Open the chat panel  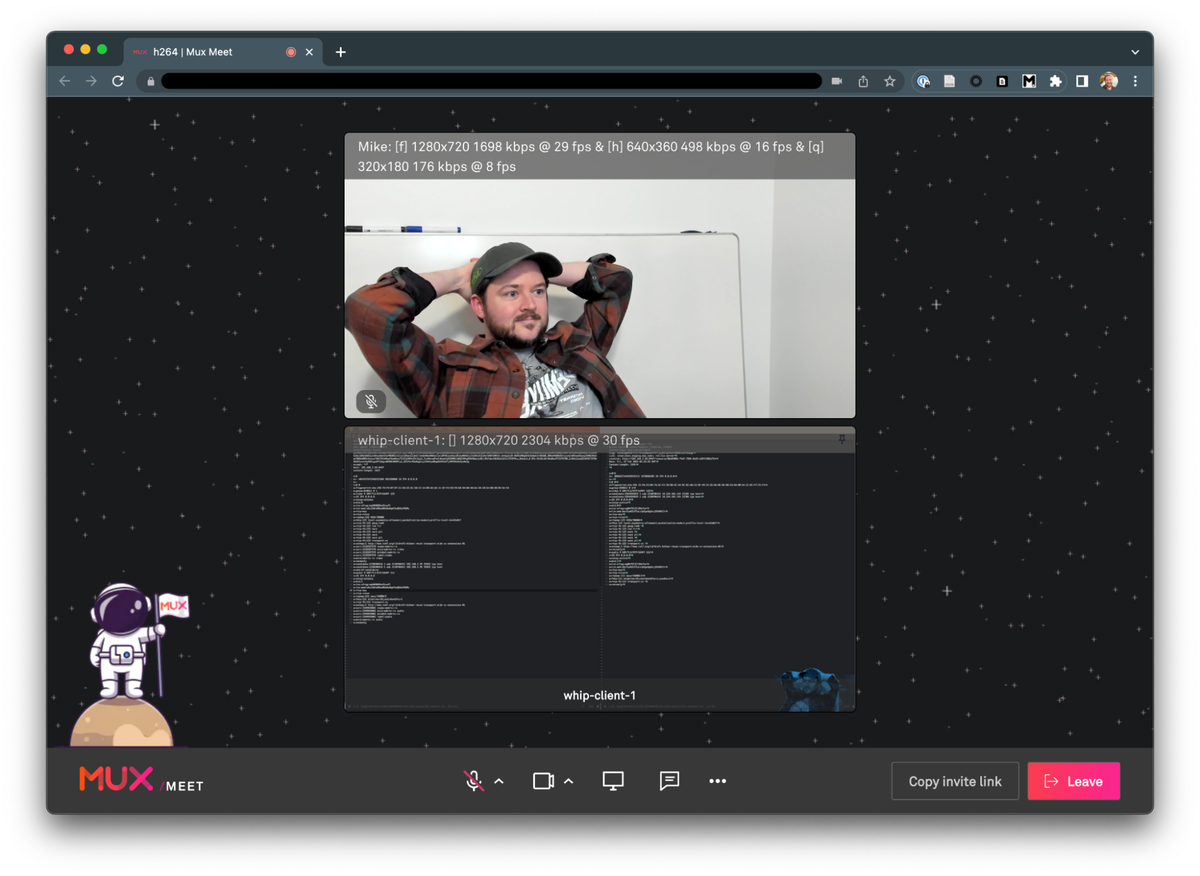click(x=668, y=781)
